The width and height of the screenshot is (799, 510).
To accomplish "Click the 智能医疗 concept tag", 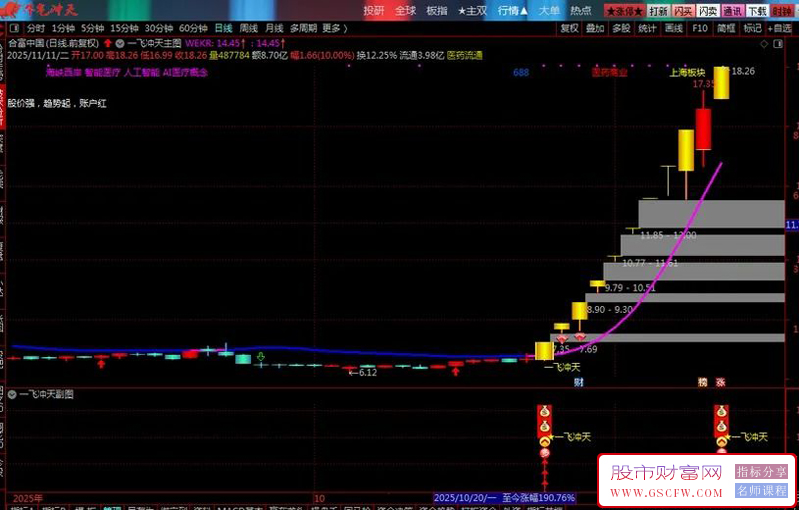I will coord(102,72).
